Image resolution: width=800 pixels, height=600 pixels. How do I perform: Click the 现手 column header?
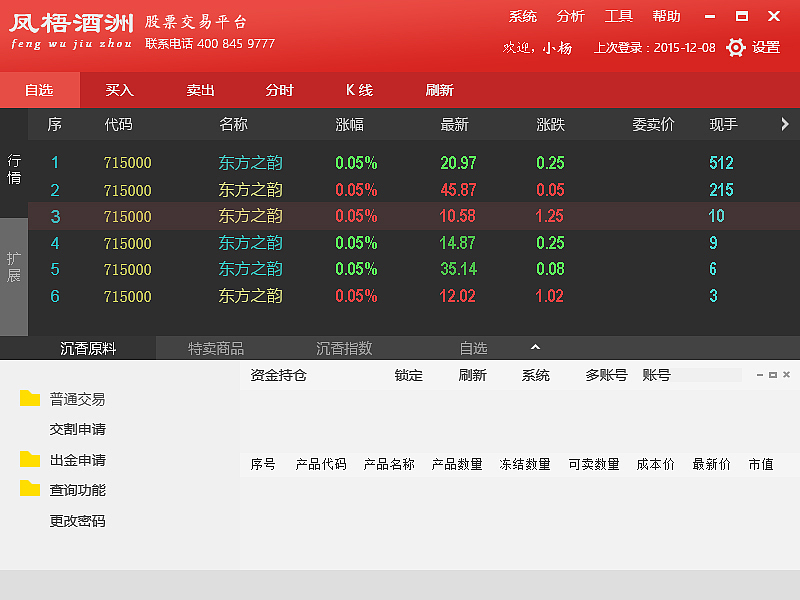click(x=723, y=124)
